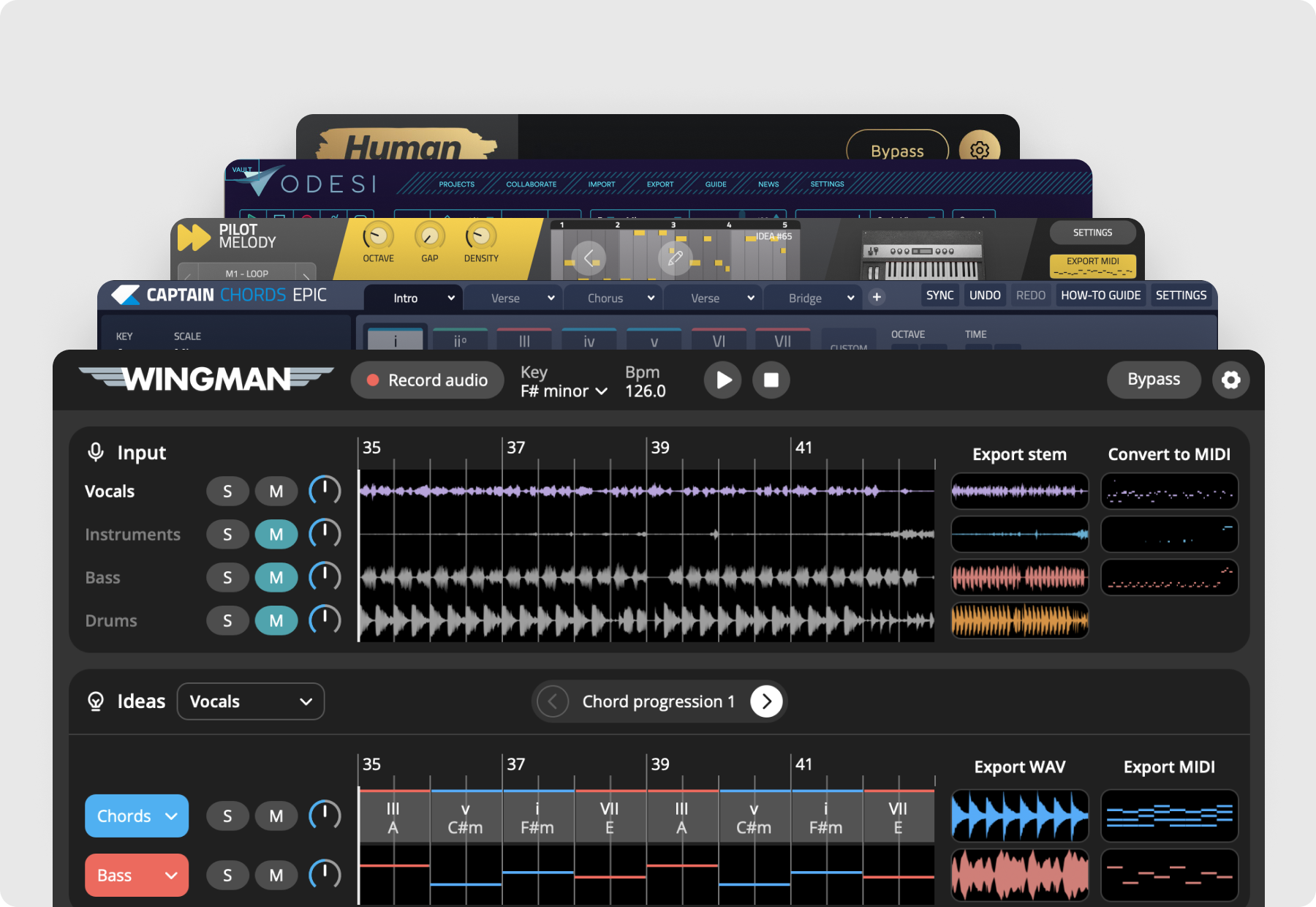
Task: Open the blue Chords dropdown
Action: coord(137,816)
